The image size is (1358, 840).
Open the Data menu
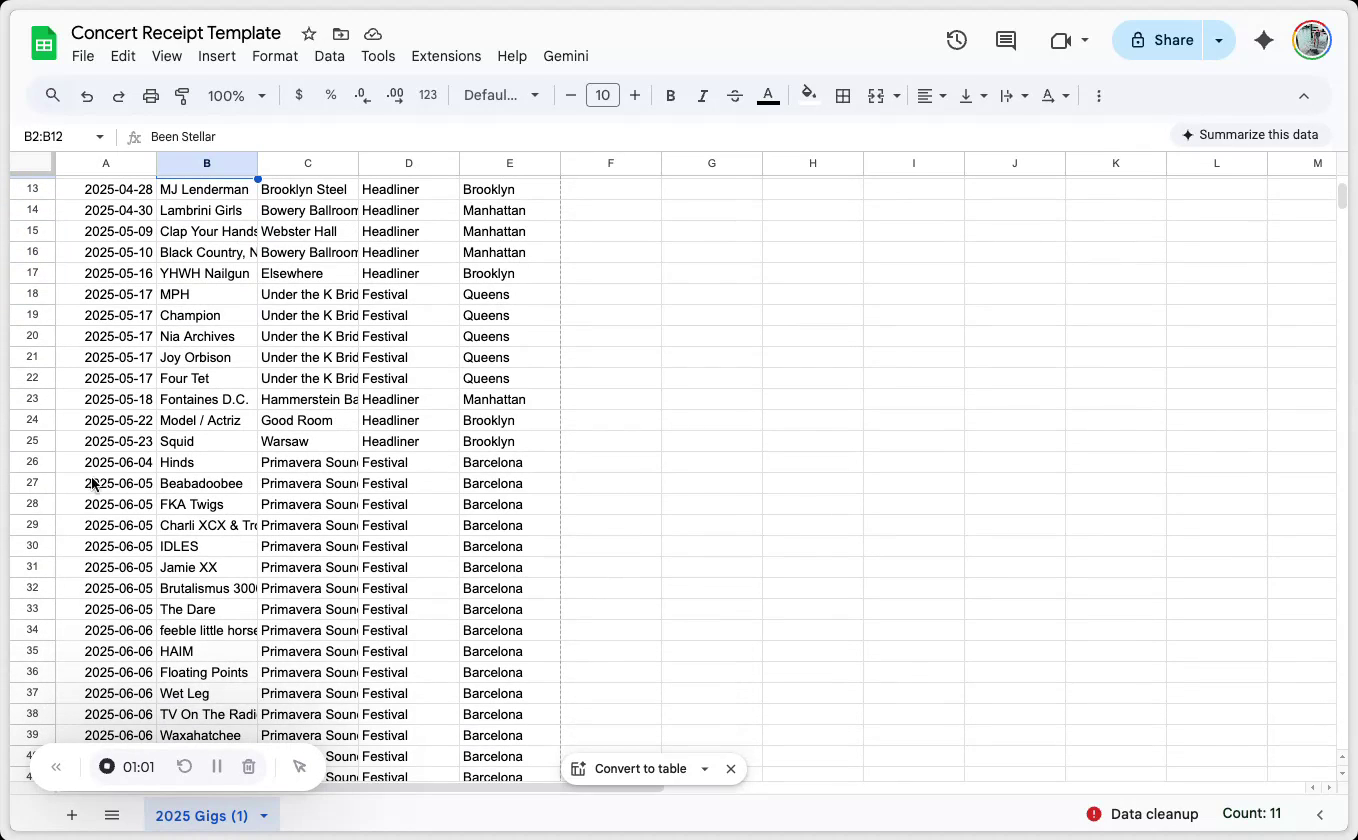[329, 56]
